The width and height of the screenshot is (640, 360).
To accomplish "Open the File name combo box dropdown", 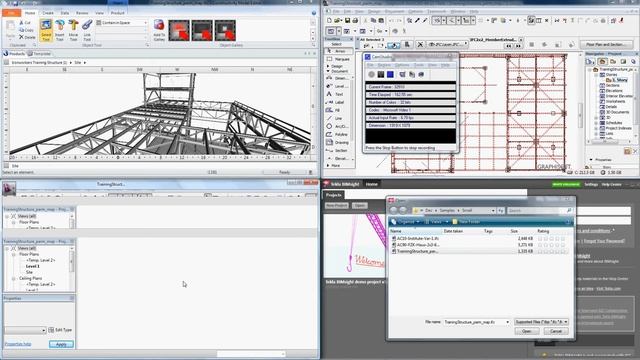I will pyautogui.click(x=507, y=322).
